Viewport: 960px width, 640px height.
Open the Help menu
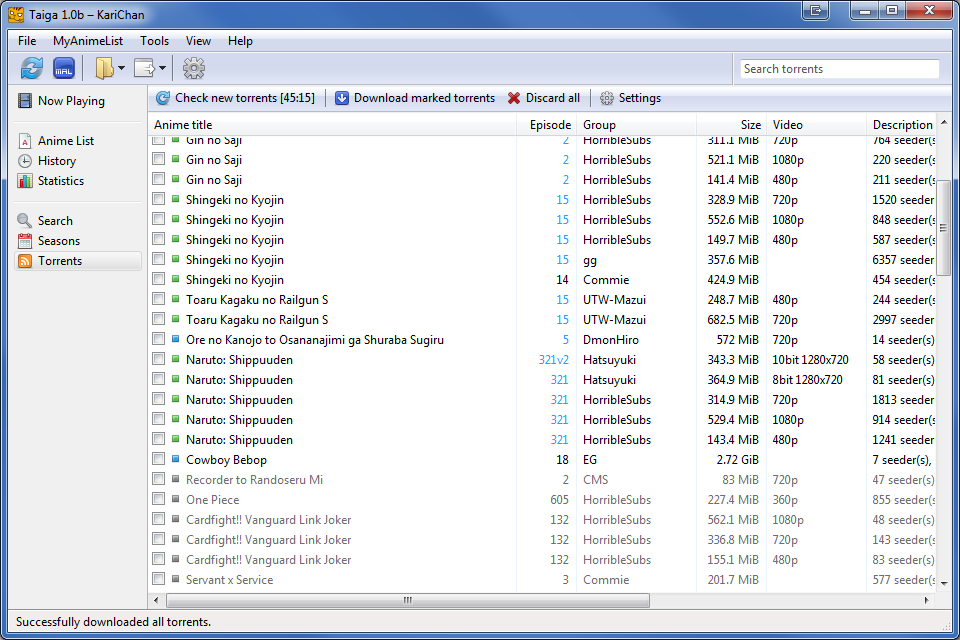pos(240,41)
